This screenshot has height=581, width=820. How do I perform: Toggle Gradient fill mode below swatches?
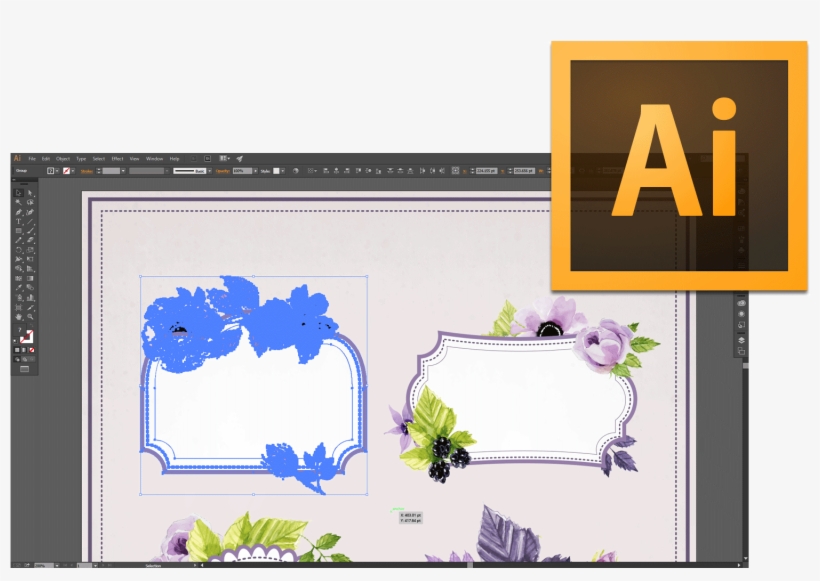pyautogui.click(x=24, y=350)
